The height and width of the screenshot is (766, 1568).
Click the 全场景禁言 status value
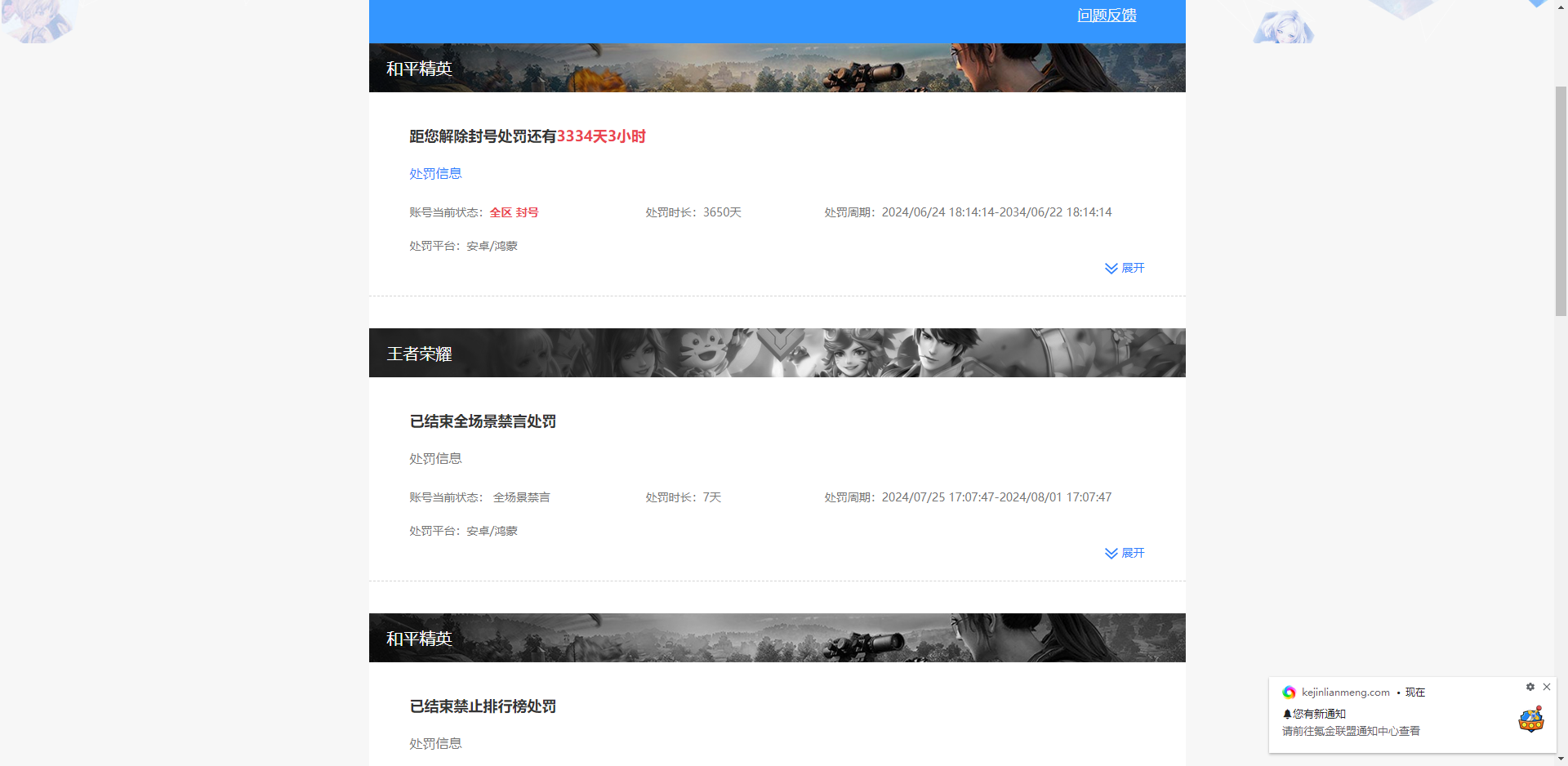[521, 497]
